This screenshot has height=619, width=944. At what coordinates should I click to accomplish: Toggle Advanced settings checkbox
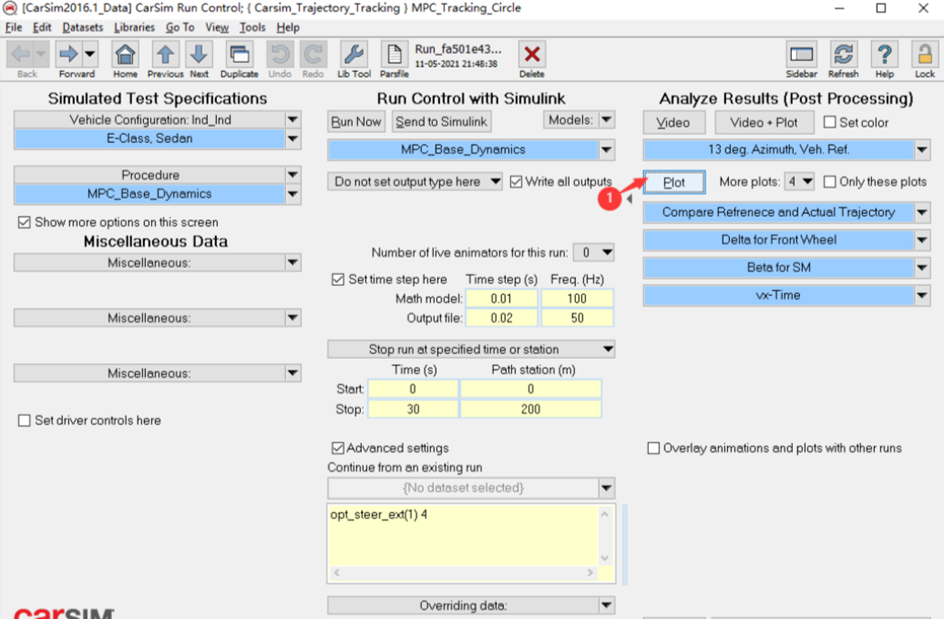338,448
